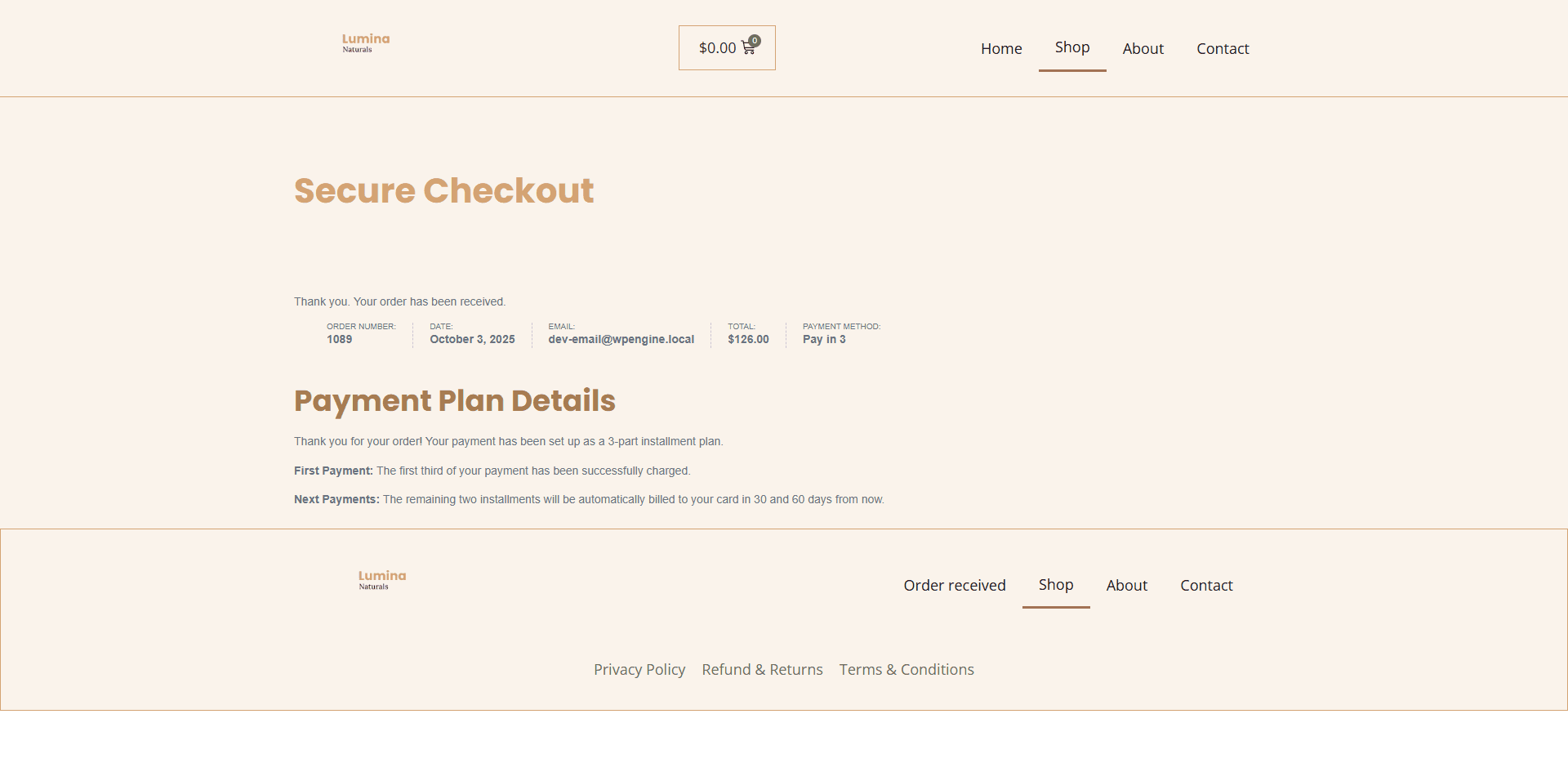The image size is (1568, 772).
Task: Open Shop in the header navigation
Action: pos(1072,47)
